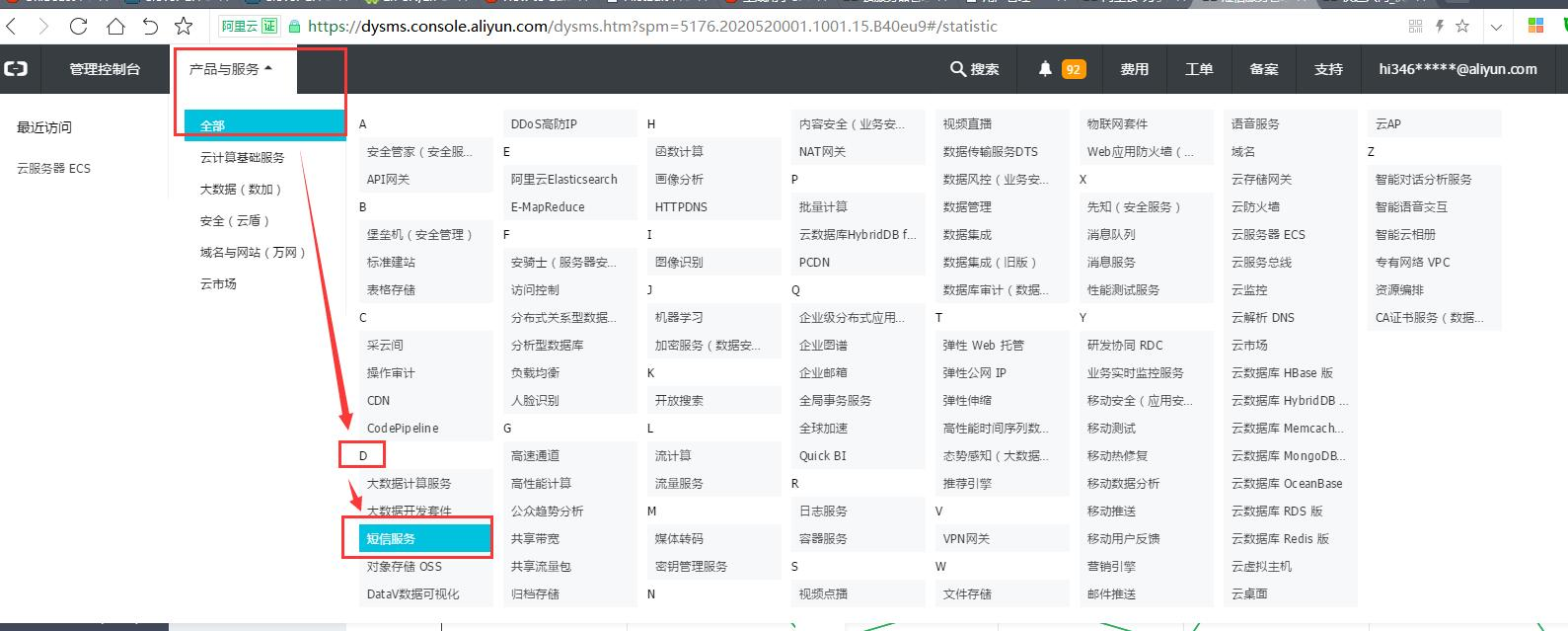
Task: Click the colorful Windows-style extension icon
Action: (1535, 26)
